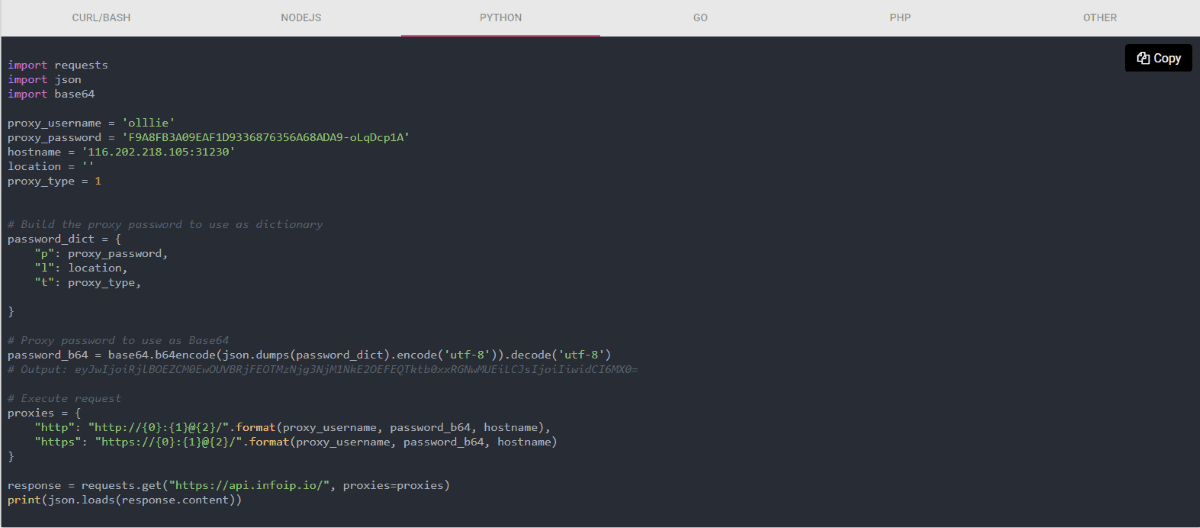Click the '"https": "https://' proxies line
This screenshot has height=528, width=1200.
click(295, 442)
